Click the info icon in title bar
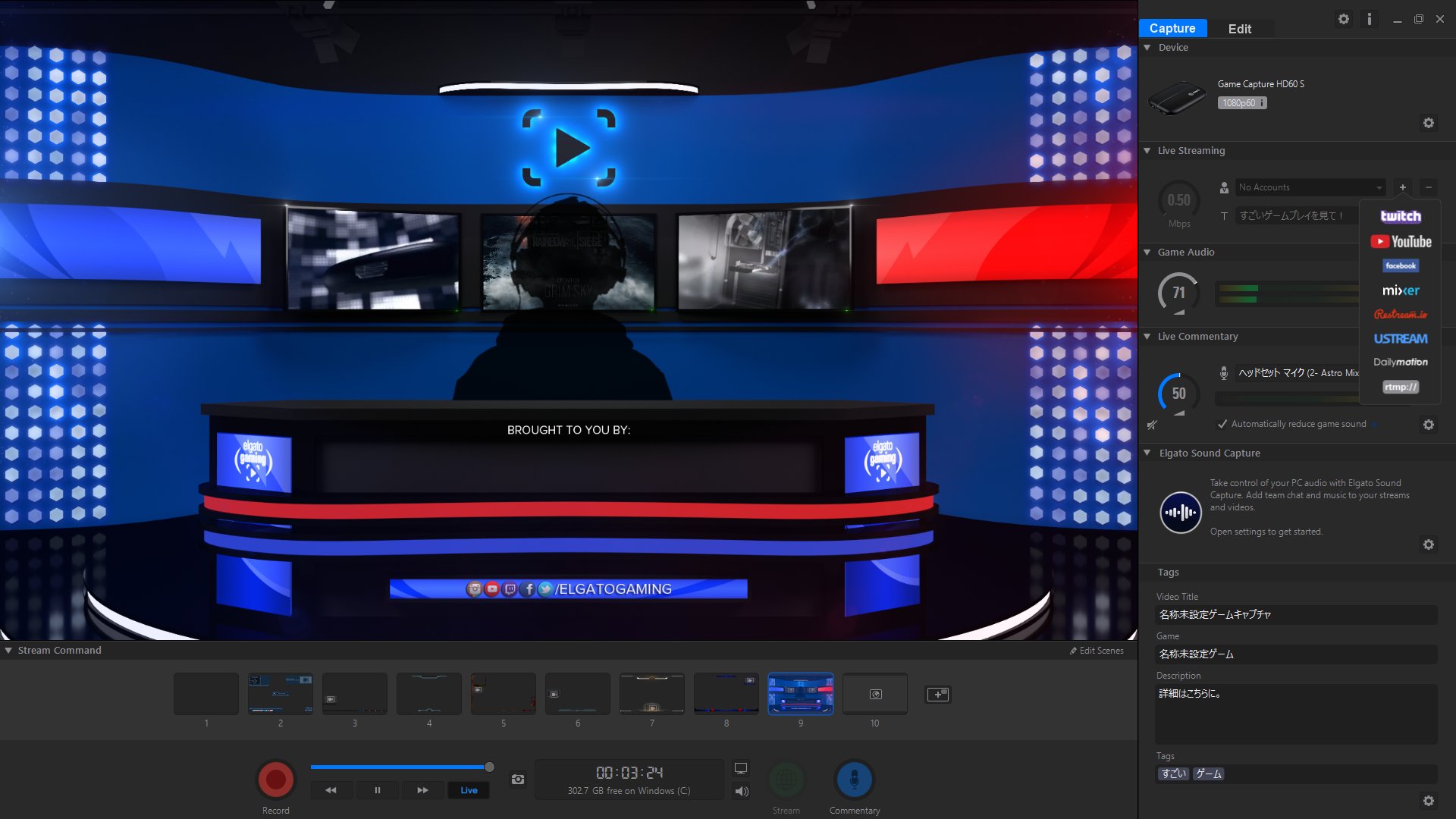The image size is (1456, 819). tap(1370, 19)
